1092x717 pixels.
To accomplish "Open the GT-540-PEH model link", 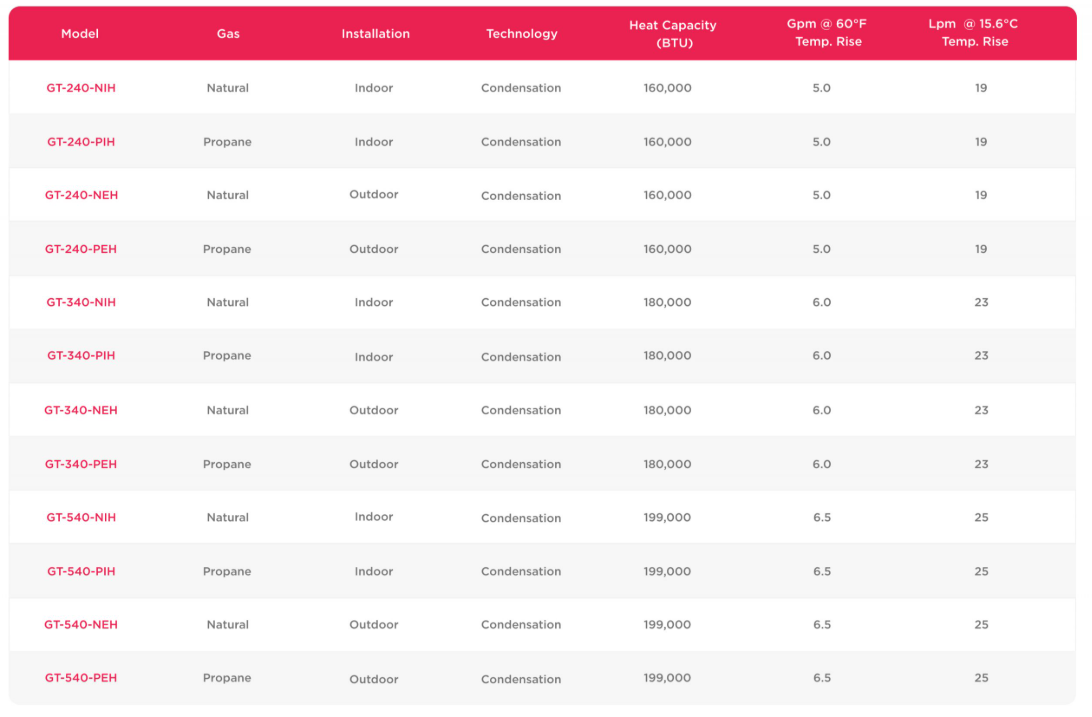I will (81, 678).
